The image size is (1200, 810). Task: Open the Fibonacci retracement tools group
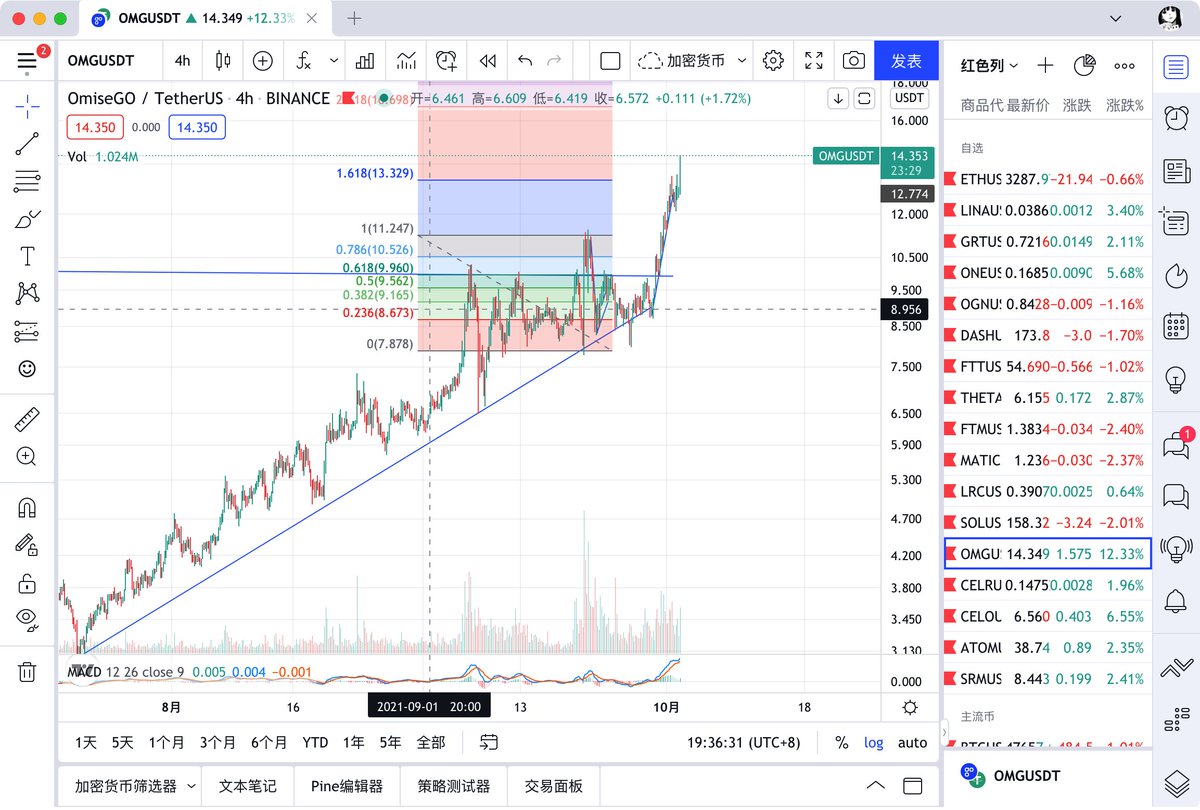click(x=27, y=182)
